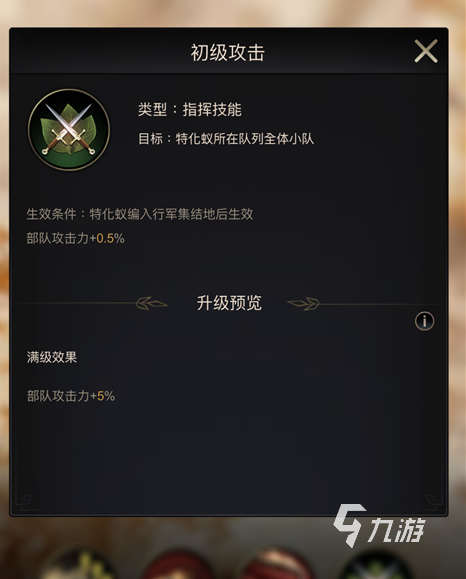Click the 目标 target description text
The width and height of the screenshot is (466, 579).
pyautogui.click(x=226, y=139)
